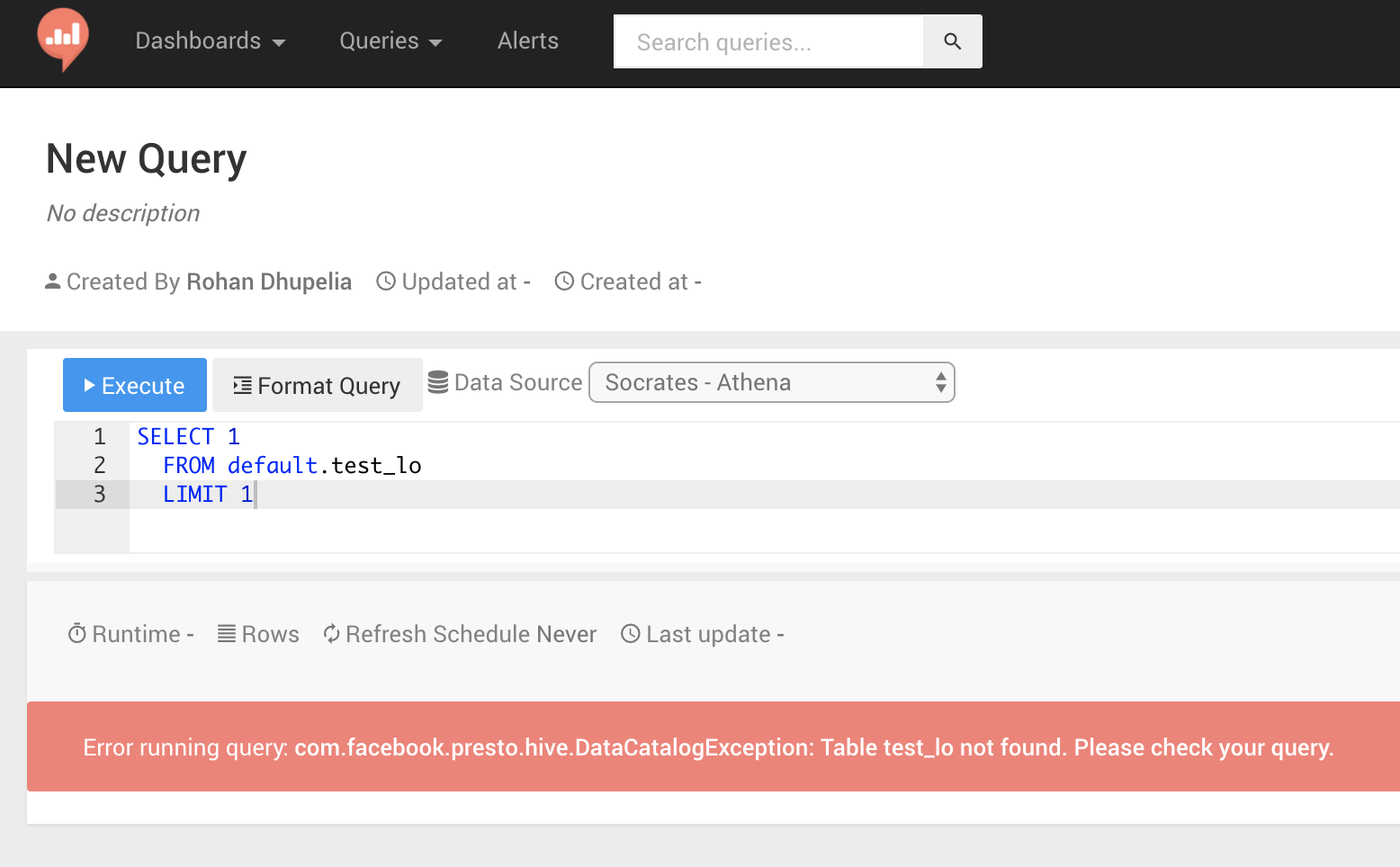Edit the No description text
The height and width of the screenshot is (867, 1400).
pos(123,213)
